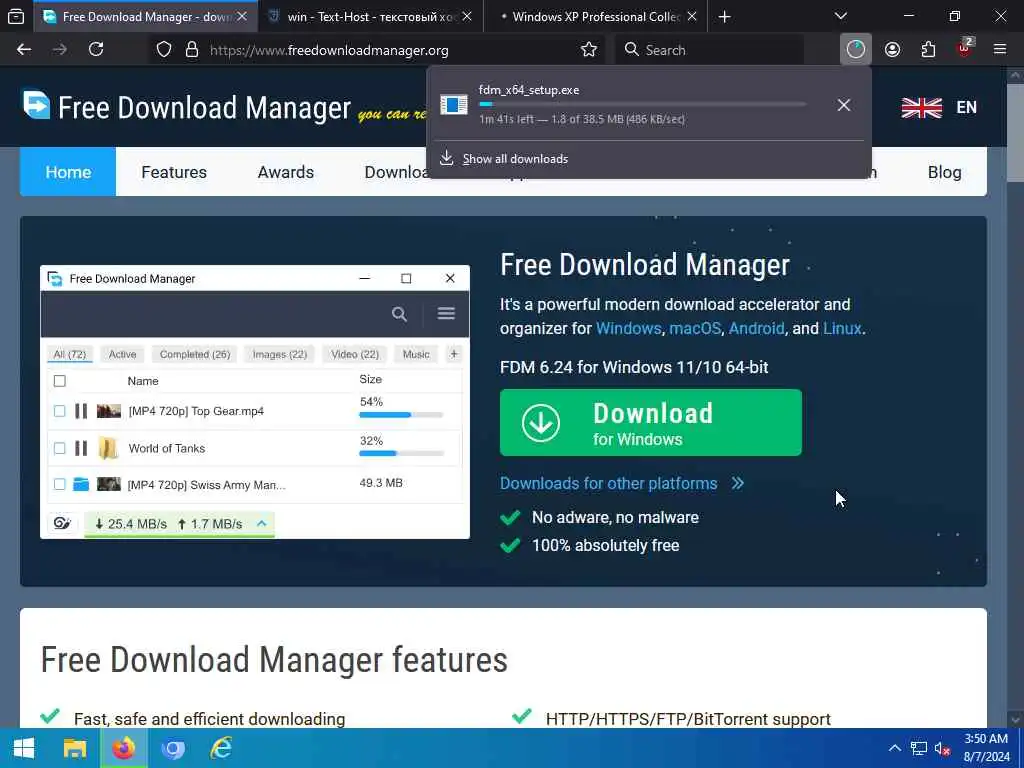Go back using the browser back arrow
Viewport: 1024px width, 768px height.
pyautogui.click(x=24, y=50)
